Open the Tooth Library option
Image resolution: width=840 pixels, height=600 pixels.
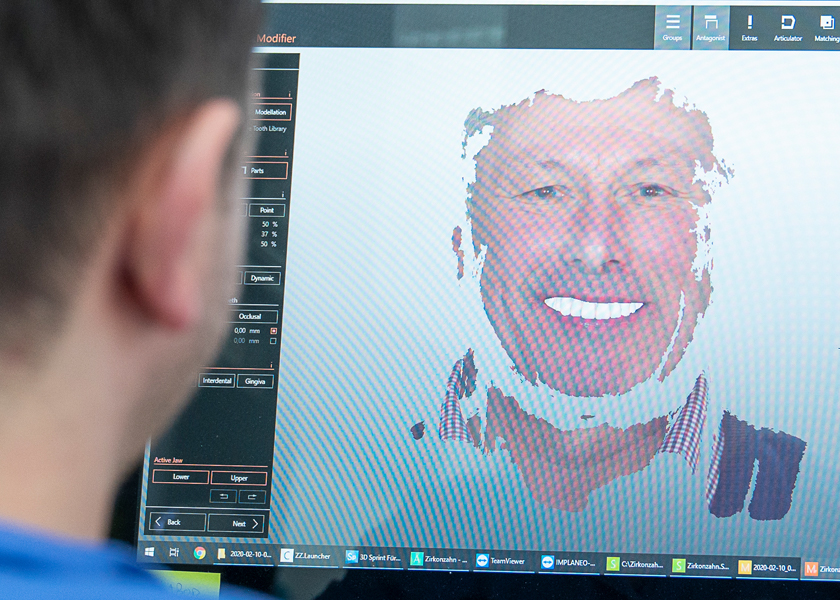(x=269, y=129)
